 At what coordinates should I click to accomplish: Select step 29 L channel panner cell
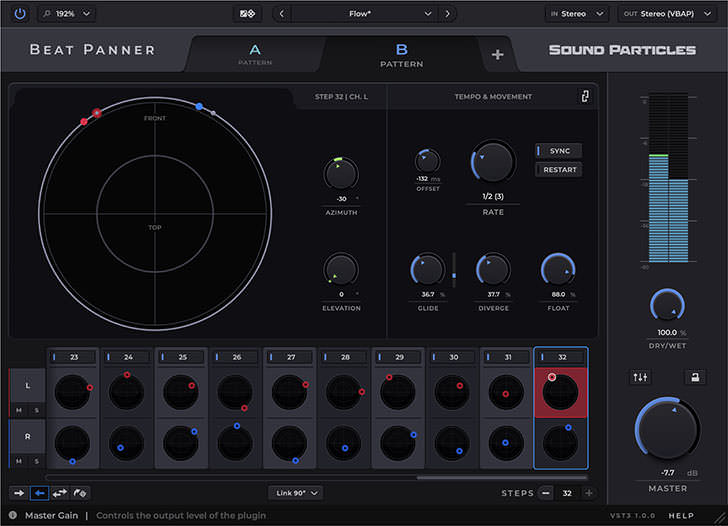coord(398,393)
